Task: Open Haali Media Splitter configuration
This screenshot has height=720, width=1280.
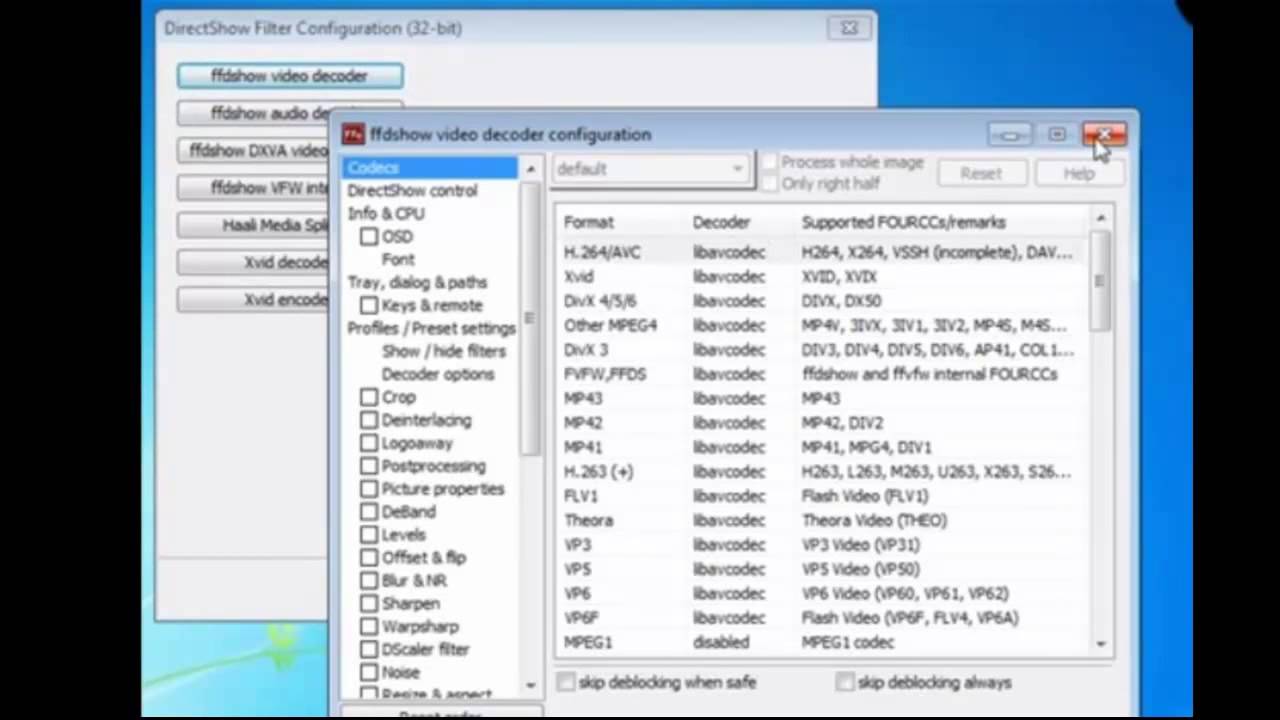Action: point(253,225)
